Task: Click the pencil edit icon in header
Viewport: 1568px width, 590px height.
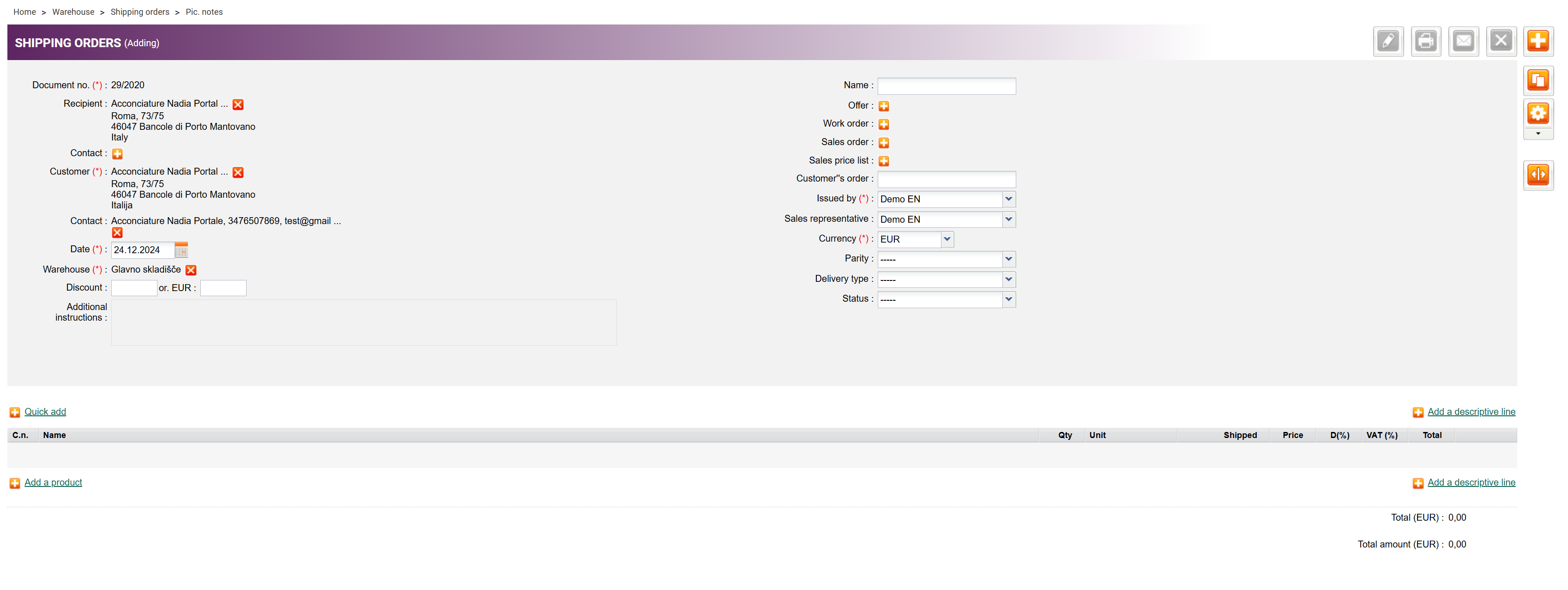Action: click(x=1388, y=42)
